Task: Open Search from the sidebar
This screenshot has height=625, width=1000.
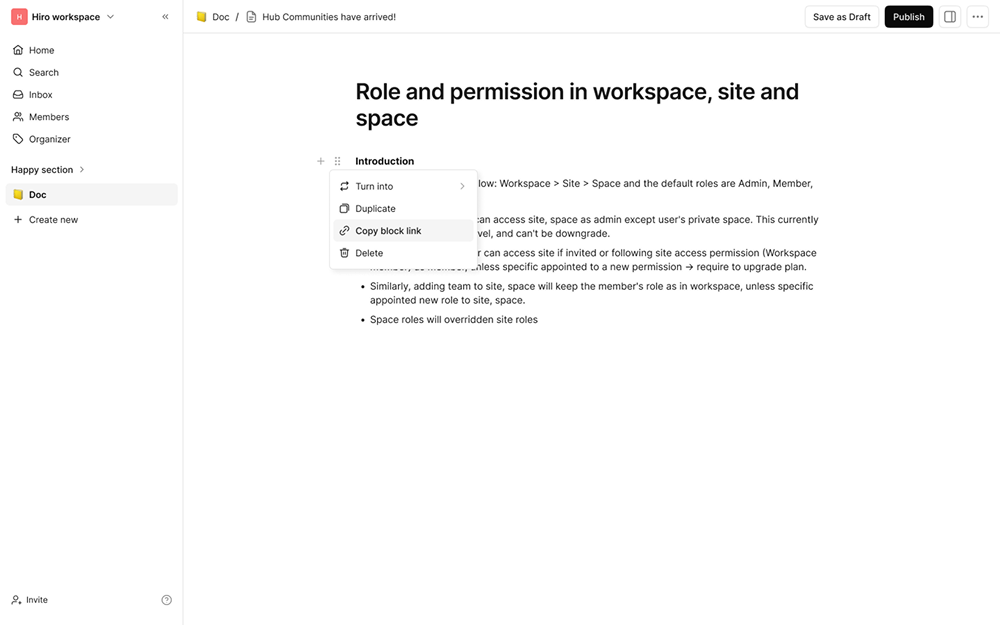Action: tap(91, 72)
